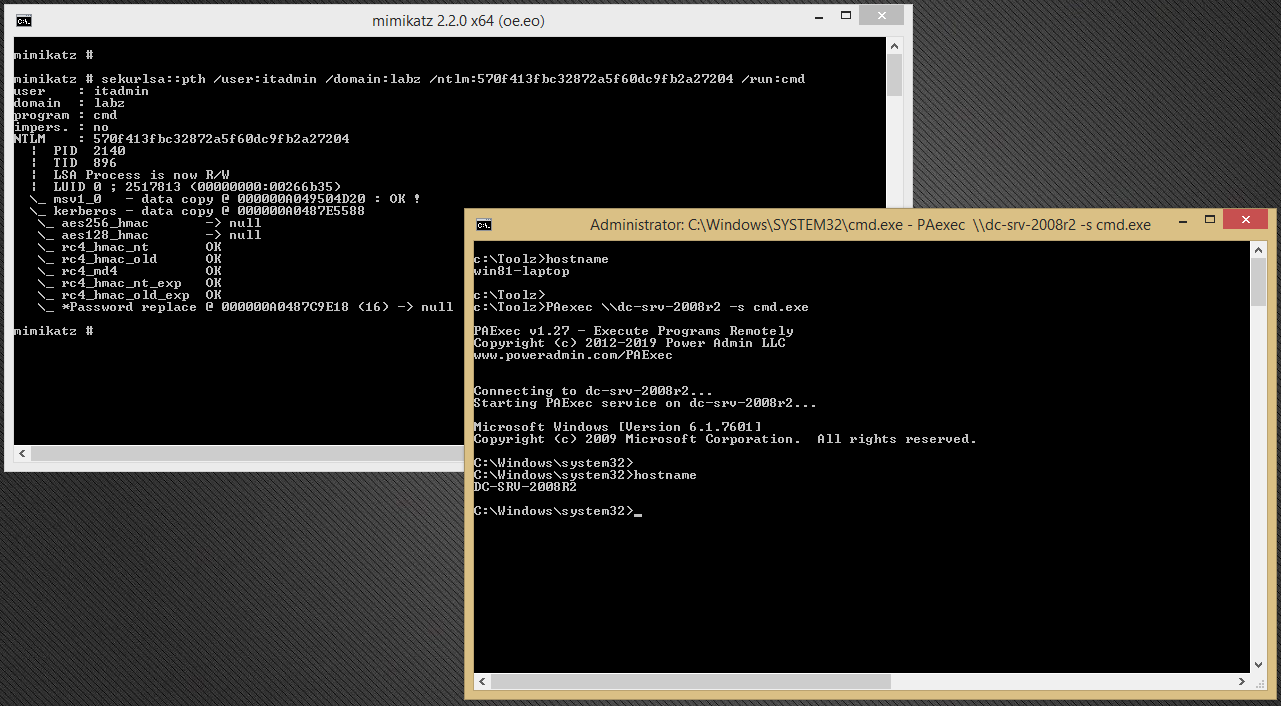Click the rc4_hmac_old OK line
The height and width of the screenshot is (706, 1281).
129,259
